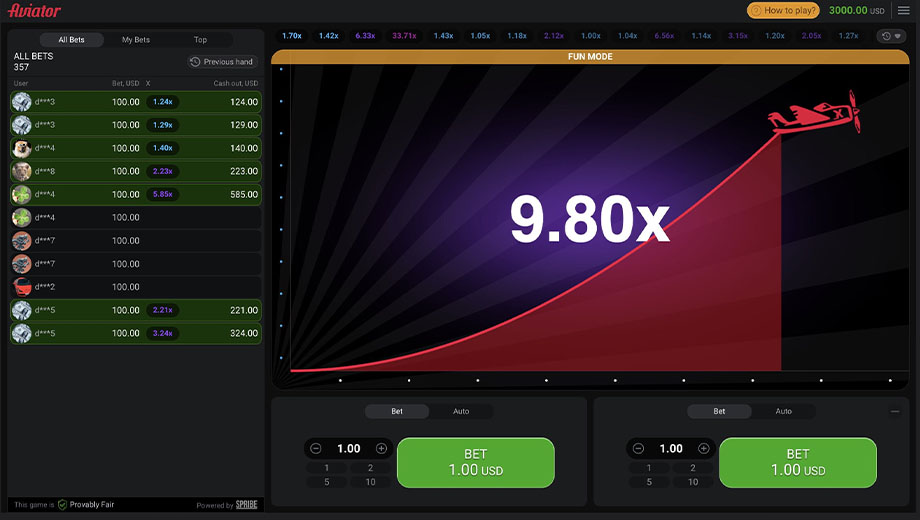Open the My Bets tab
Image resolution: width=920 pixels, height=520 pixels.
[x=136, y=40]
